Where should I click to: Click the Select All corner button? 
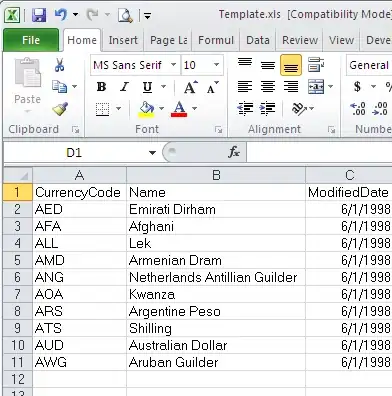[x=18, y=175]
